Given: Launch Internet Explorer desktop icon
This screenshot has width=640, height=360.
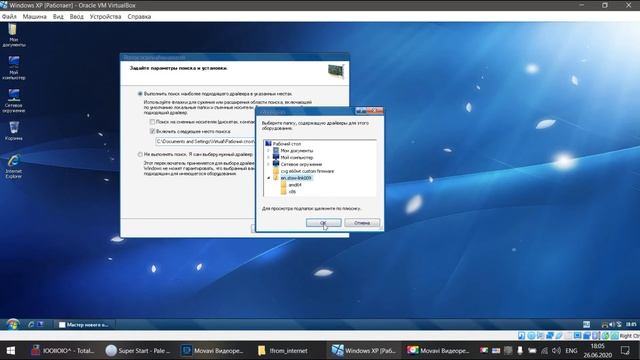Looking at the screenshot, I should (x=13, y=167).
